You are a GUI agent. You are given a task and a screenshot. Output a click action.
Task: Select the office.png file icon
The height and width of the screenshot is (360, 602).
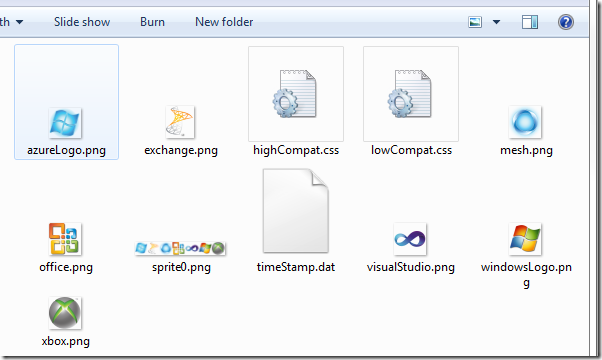[65, 239]
